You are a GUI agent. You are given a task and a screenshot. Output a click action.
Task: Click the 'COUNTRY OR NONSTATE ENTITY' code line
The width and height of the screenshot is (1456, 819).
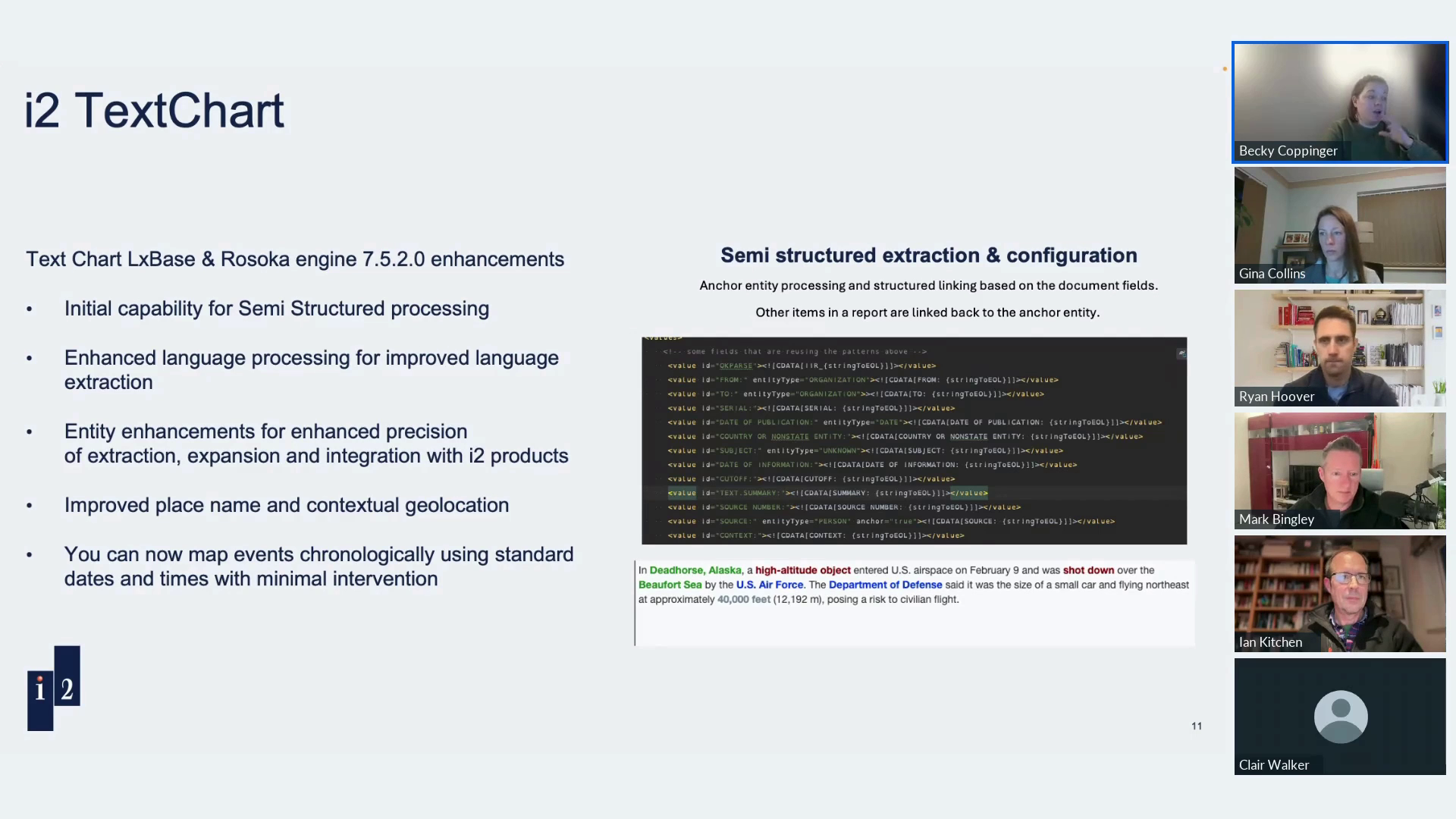[x=905, y=437]
